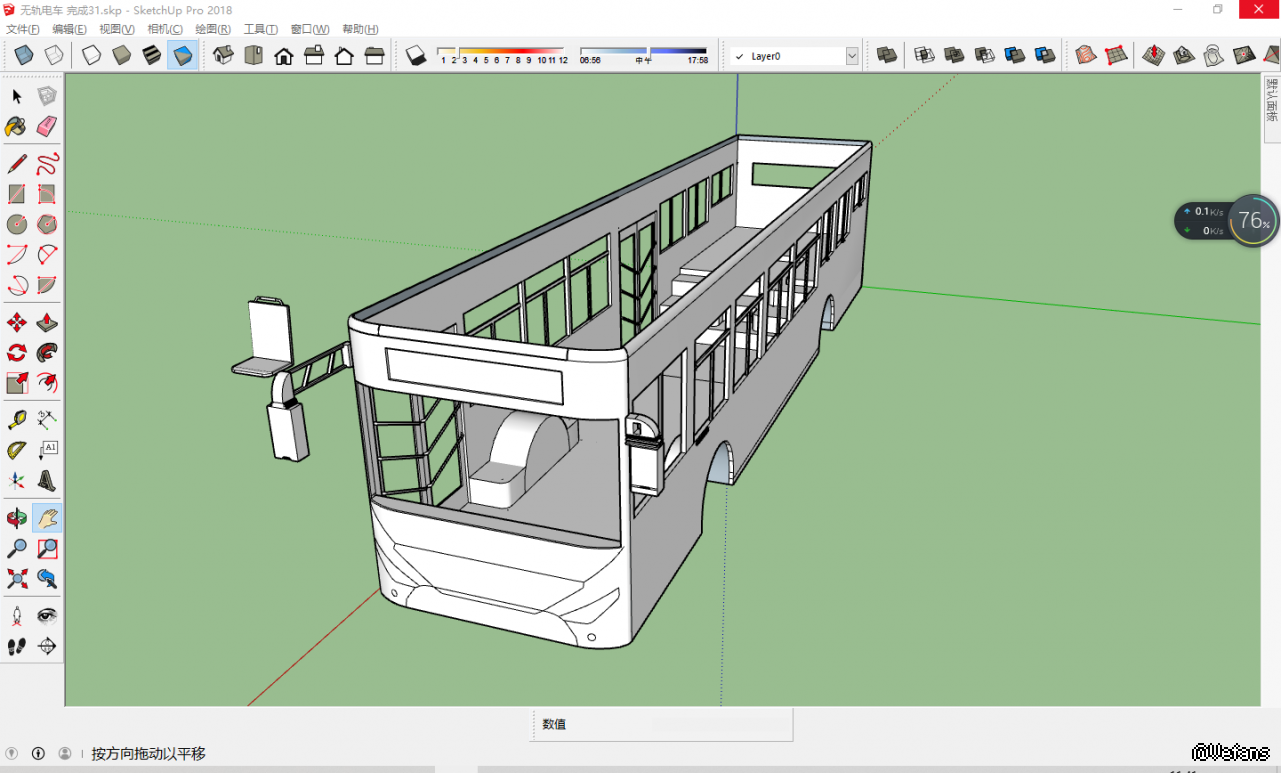The width and height of the screenshot is (1281, 773).
Task: Activate the Orbit tool
Action: (16, 518)
